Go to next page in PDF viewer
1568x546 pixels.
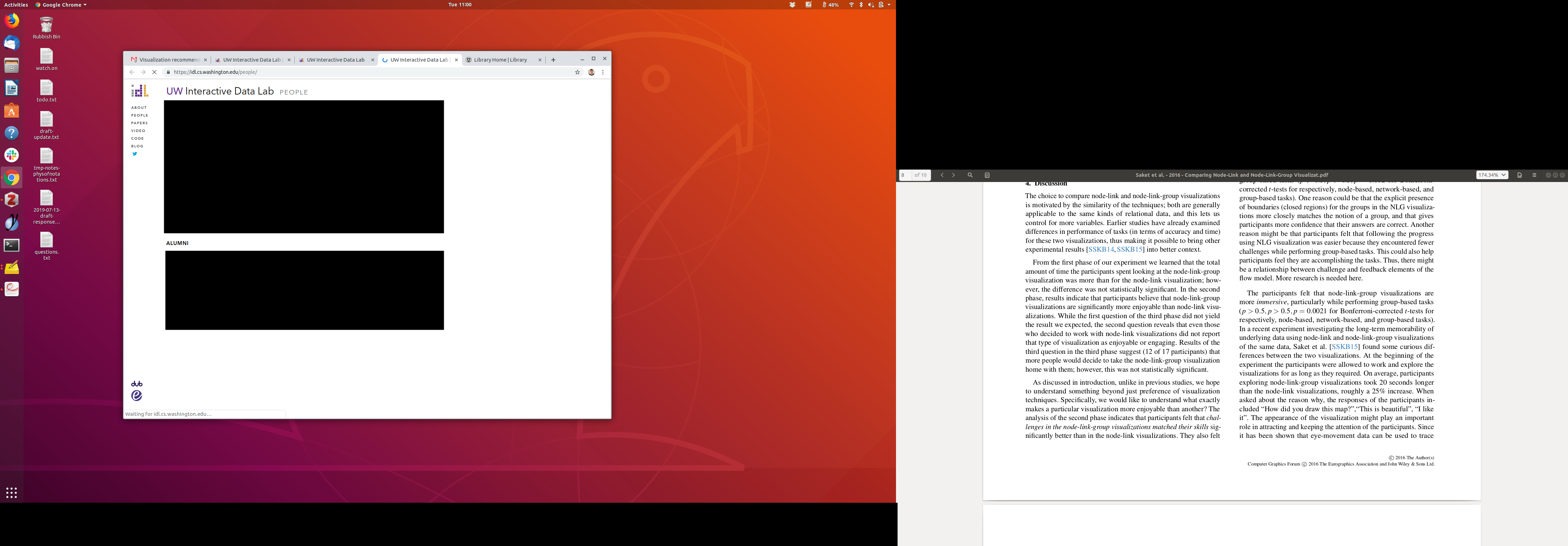[x=953, y=175]
